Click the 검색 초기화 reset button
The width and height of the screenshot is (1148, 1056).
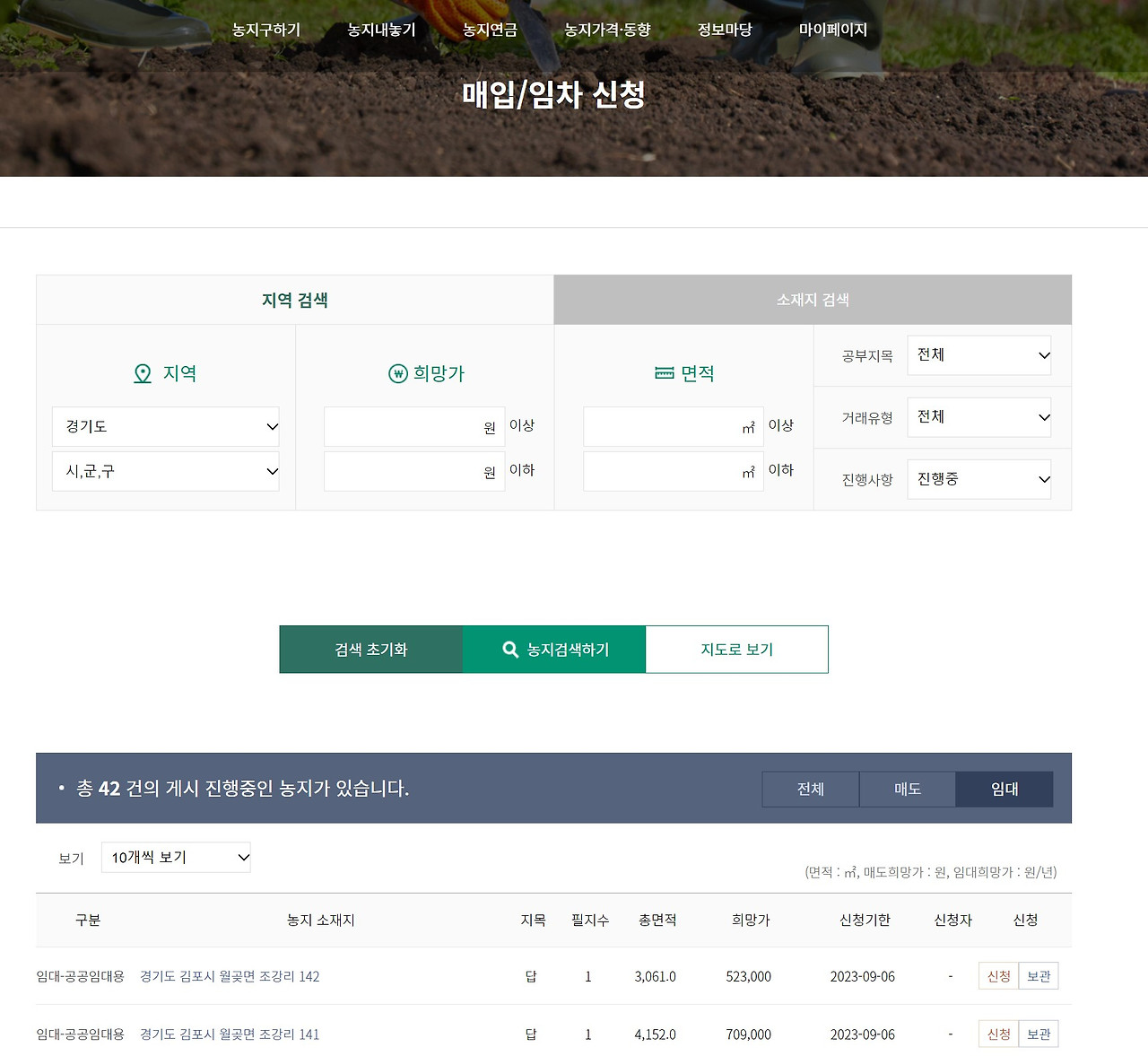(370, 649)
